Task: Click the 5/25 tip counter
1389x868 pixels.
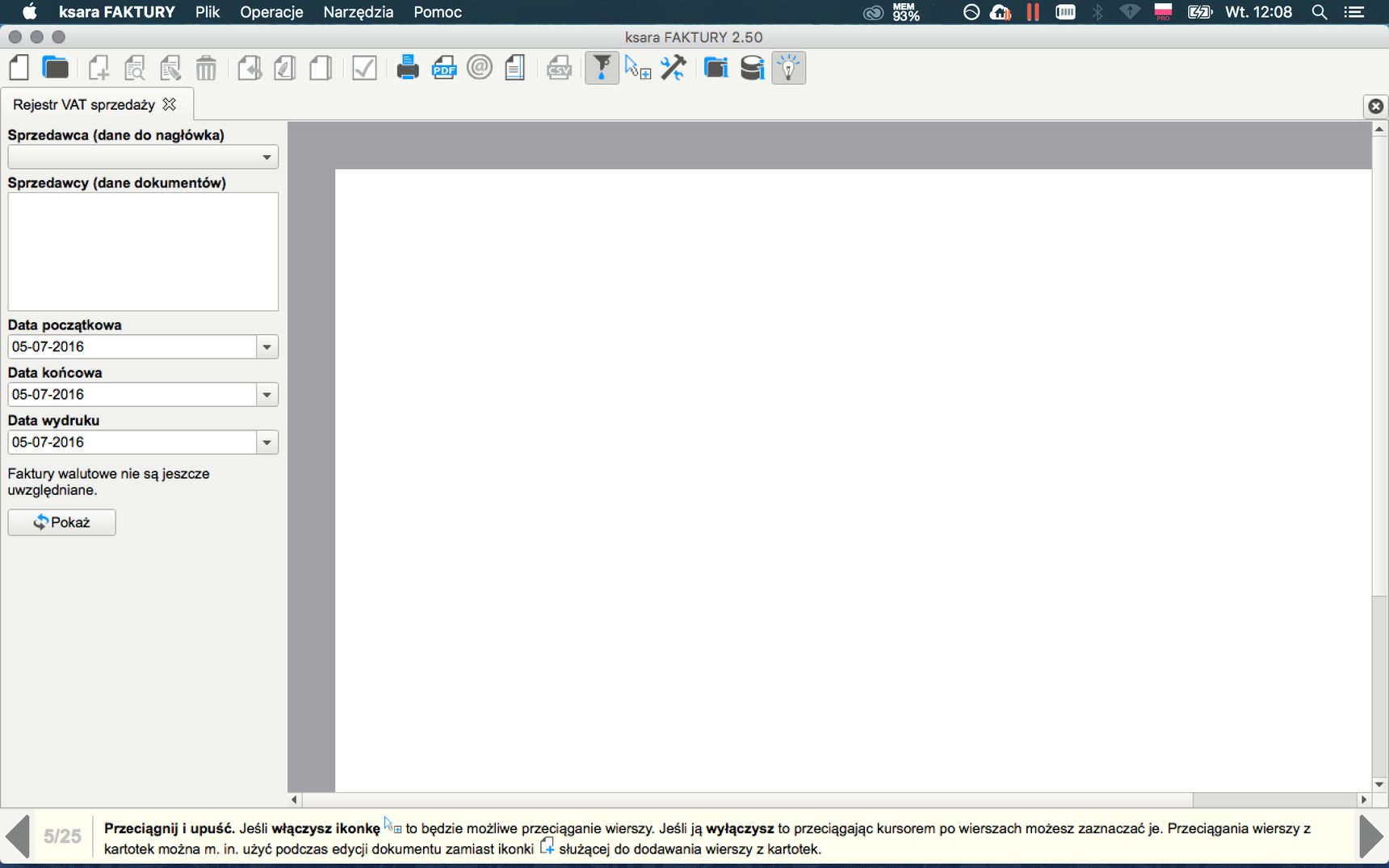Action: (62, 837)
